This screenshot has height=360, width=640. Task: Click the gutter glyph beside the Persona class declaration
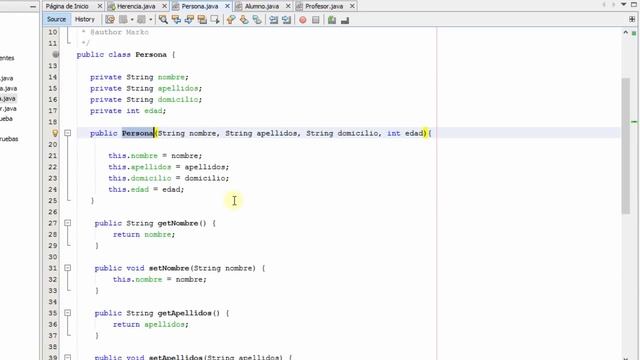coord(56,54)
